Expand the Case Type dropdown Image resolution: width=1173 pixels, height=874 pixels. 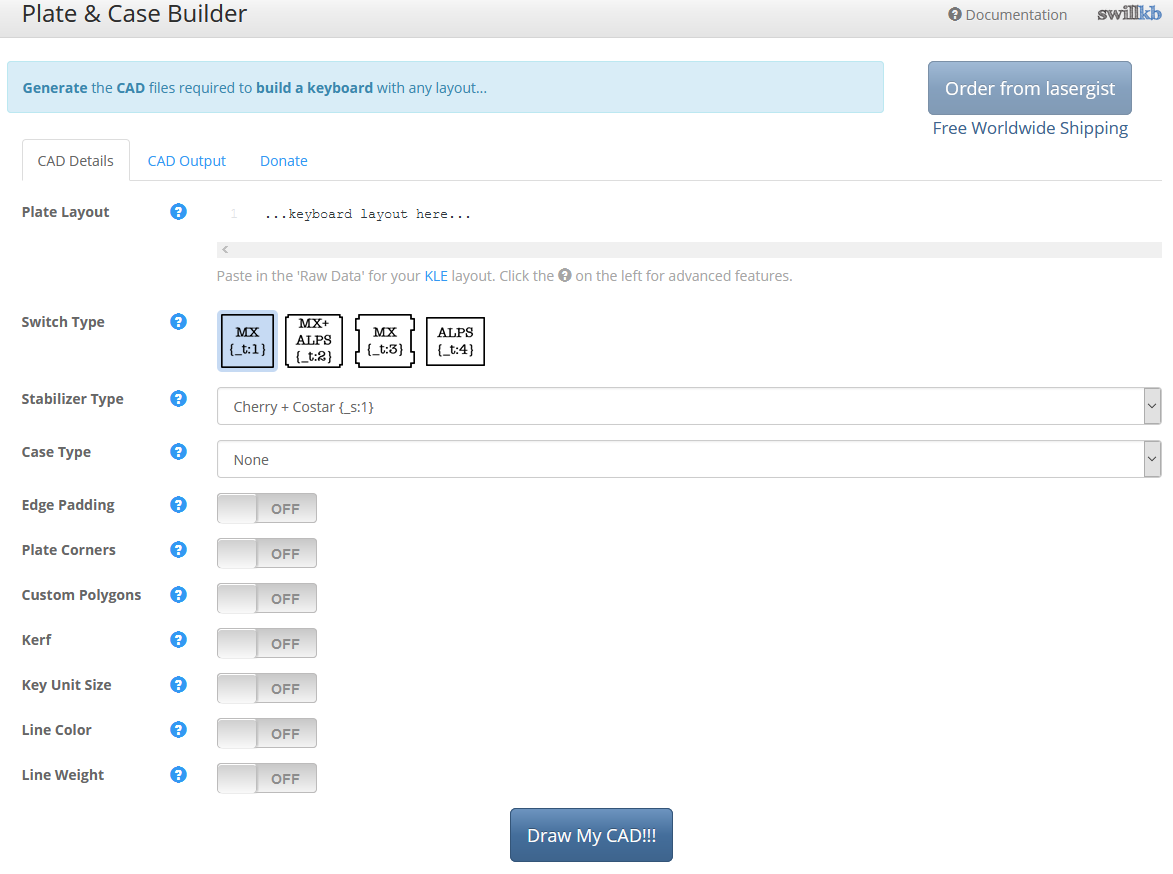point(689,460)
